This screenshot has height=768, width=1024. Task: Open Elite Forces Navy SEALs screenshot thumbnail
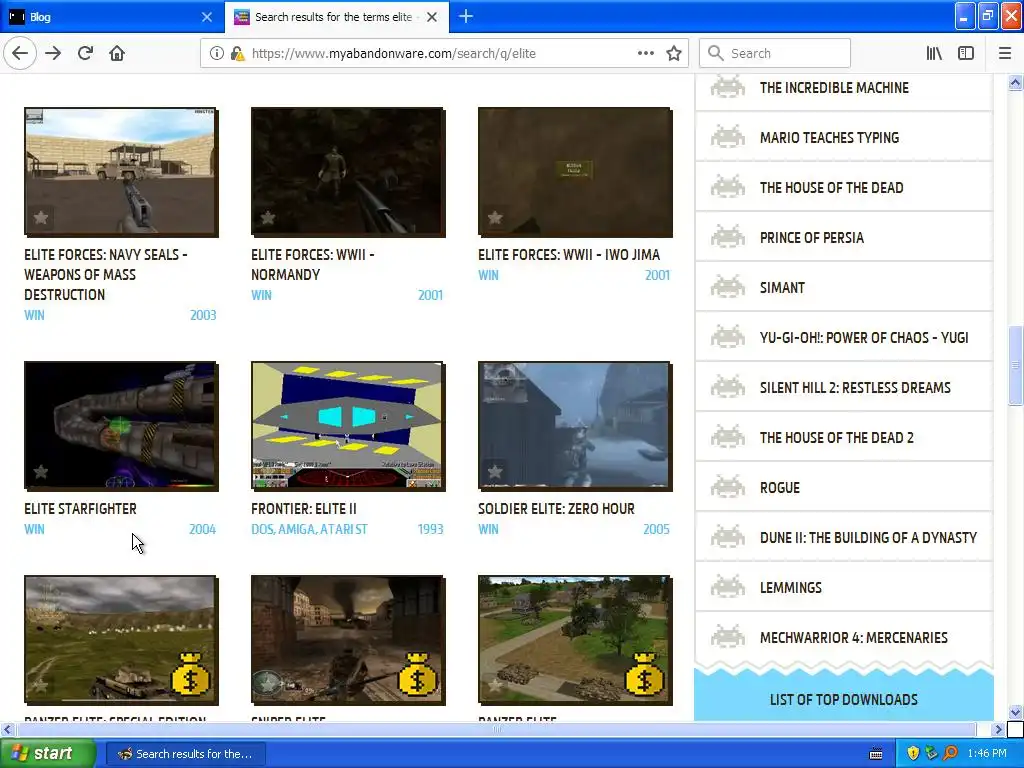(x=121, y=172)
